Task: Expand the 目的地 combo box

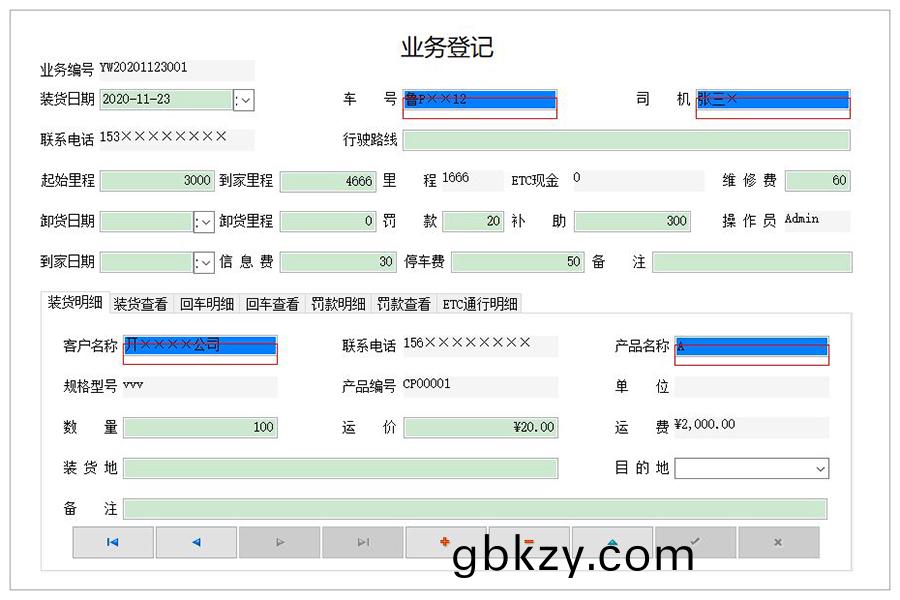Action: (x=819, y=468)
